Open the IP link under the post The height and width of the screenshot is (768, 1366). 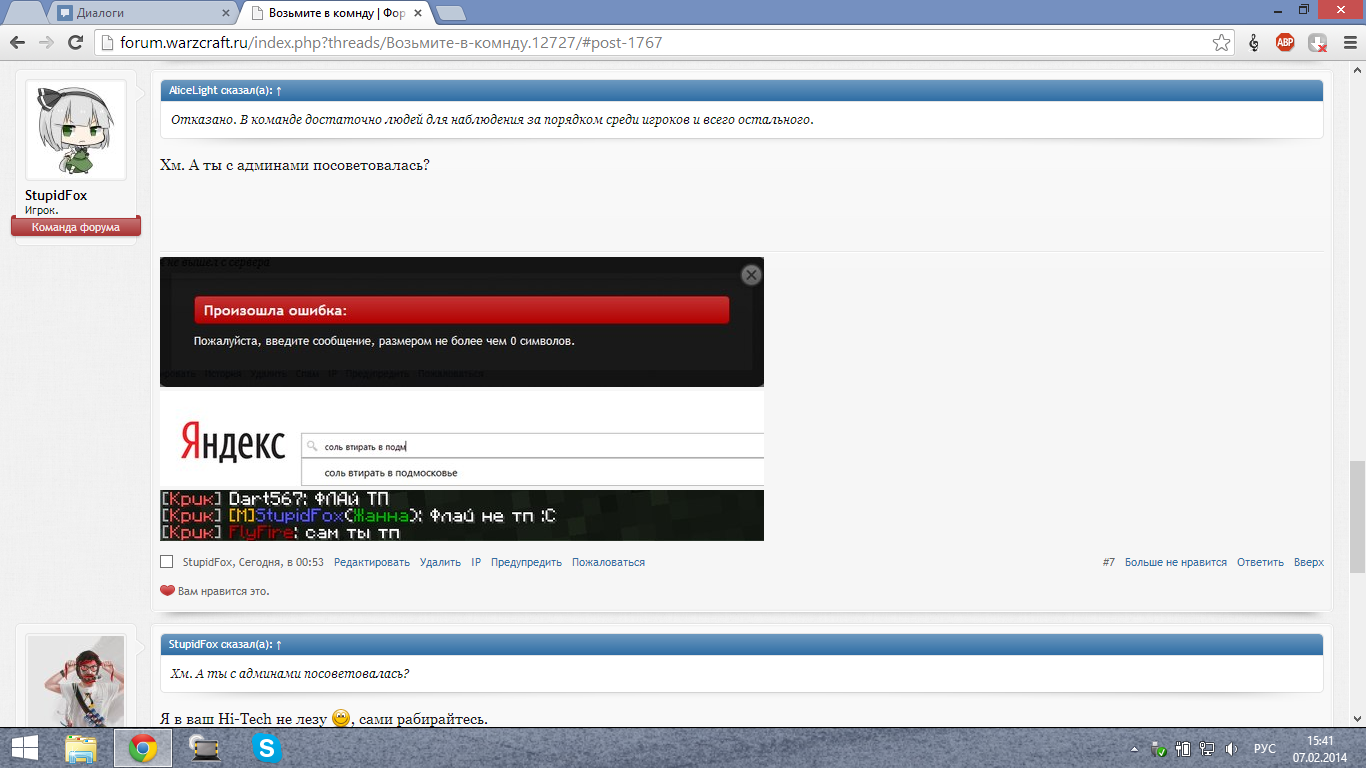[476, 562]
